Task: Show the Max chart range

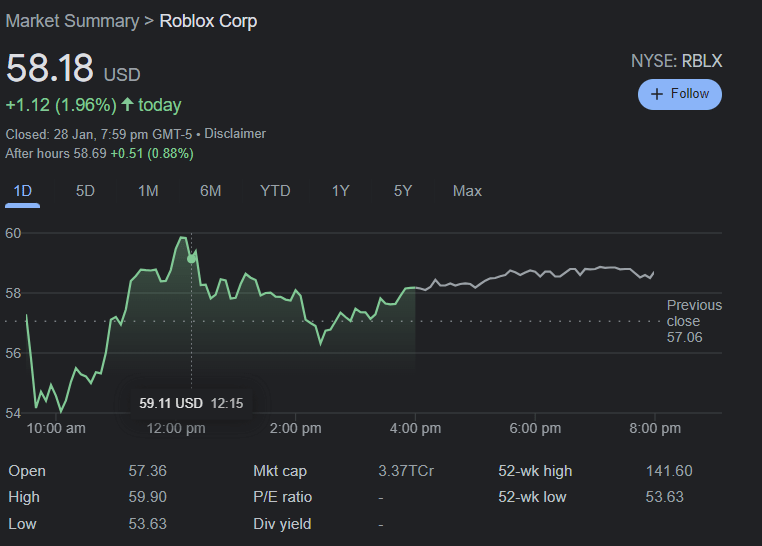Action: tap(467, 191)
